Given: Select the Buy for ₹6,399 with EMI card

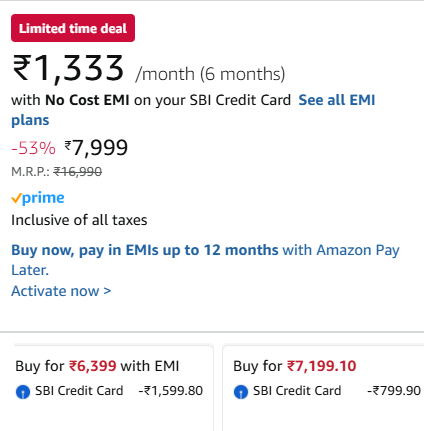Looking at the screenshot, I should coord(114,388).
